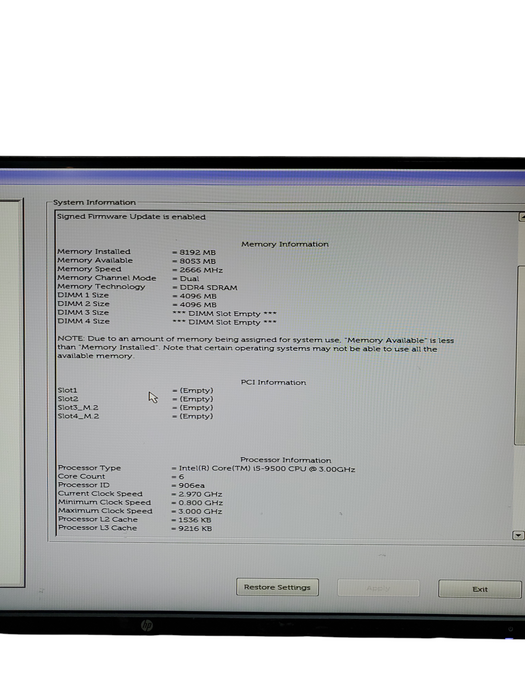The height and width of the screenshot is (700, 525).
Task: Click the Exit button
Action: coord(480,589)
